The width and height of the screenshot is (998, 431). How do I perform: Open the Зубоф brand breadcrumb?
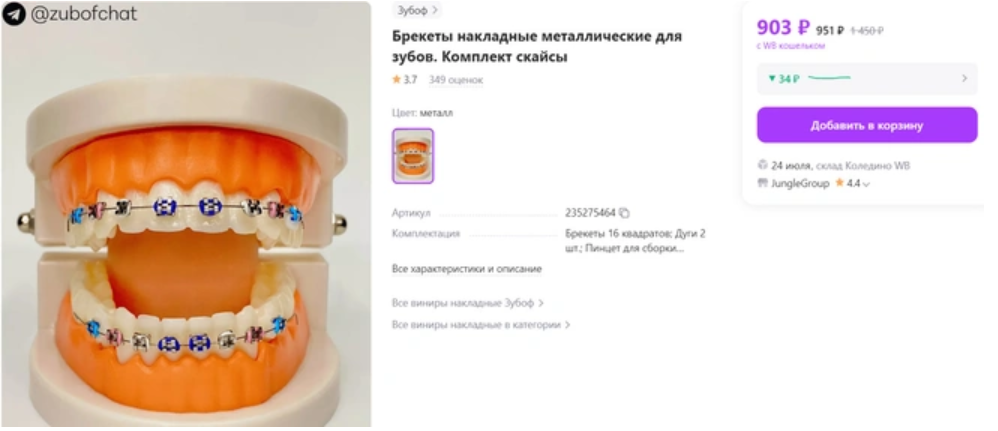pos(417,10)
